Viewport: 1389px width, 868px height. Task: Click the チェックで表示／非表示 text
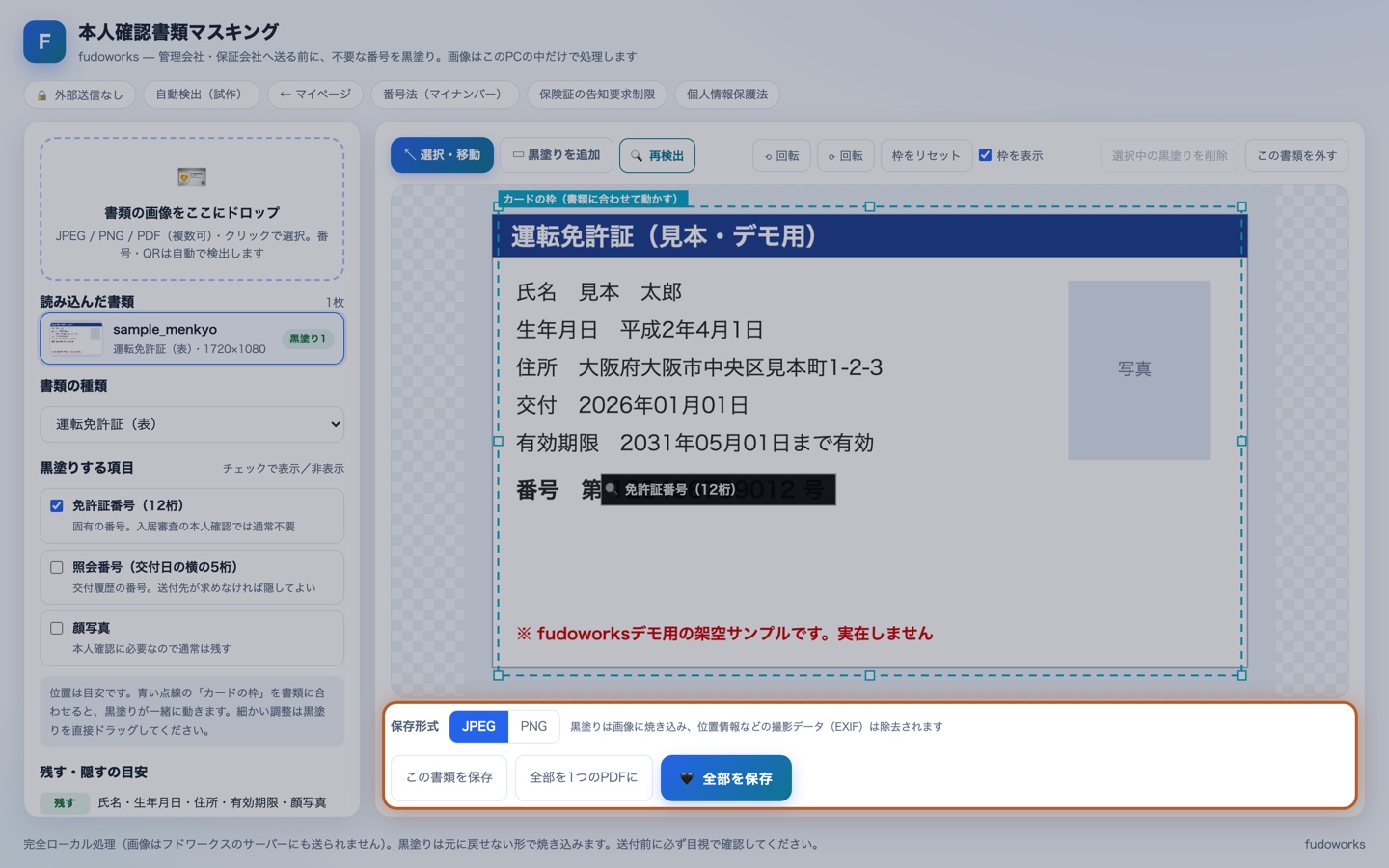pos(284,468)
